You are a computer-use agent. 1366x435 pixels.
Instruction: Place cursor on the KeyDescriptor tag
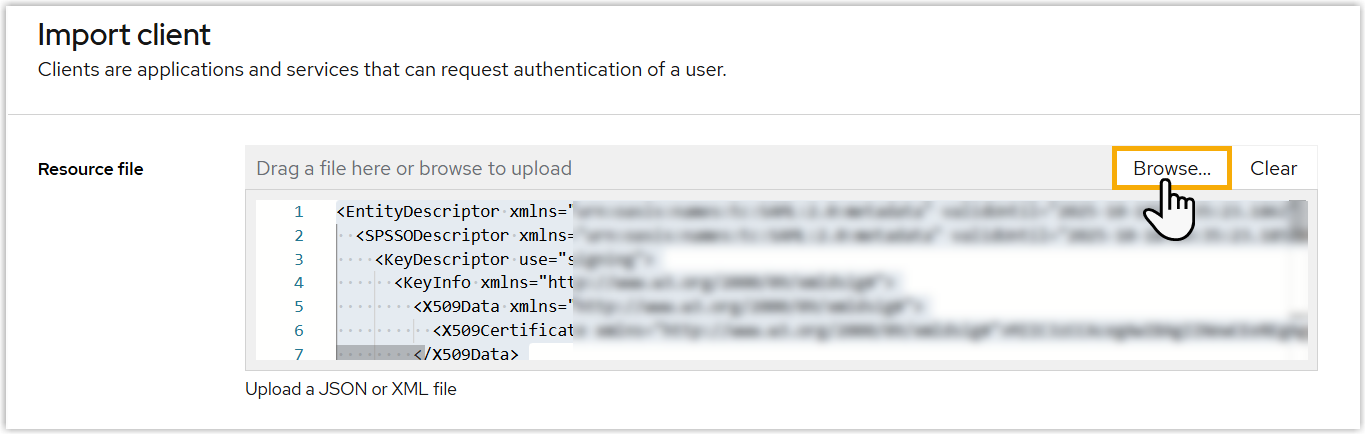[x=441, y=260]
